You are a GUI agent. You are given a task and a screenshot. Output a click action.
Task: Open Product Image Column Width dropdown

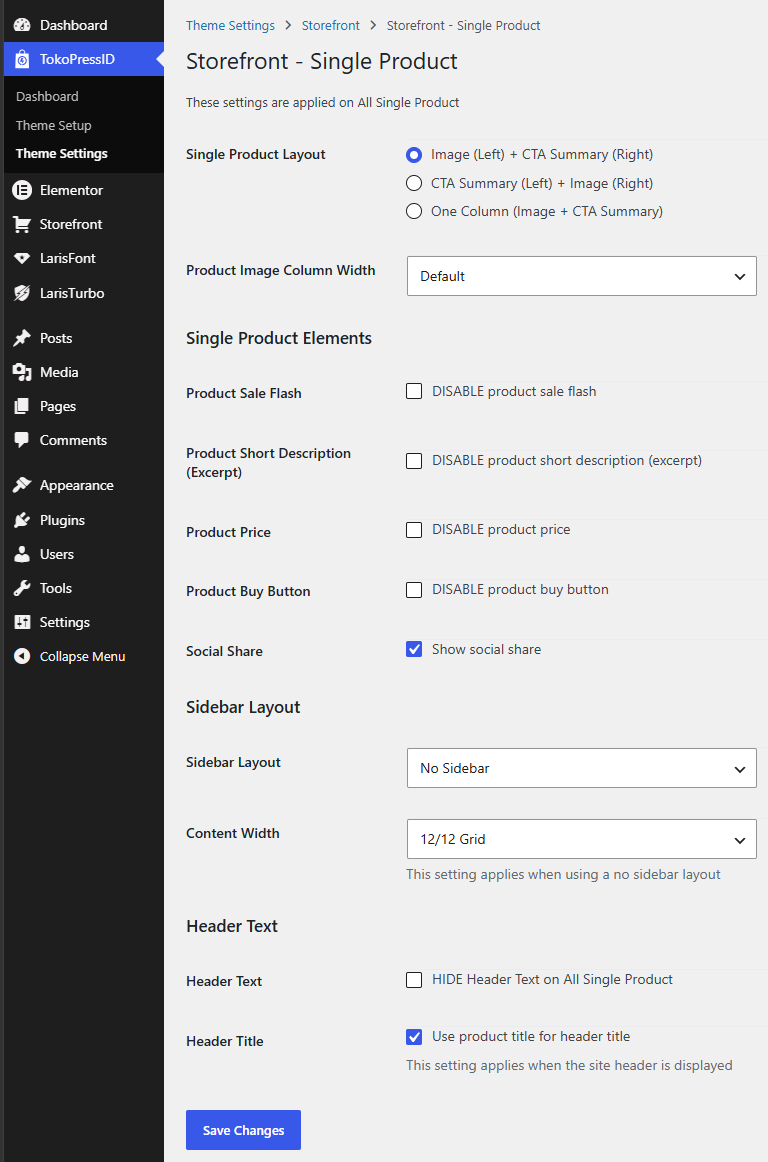point(581,276)
